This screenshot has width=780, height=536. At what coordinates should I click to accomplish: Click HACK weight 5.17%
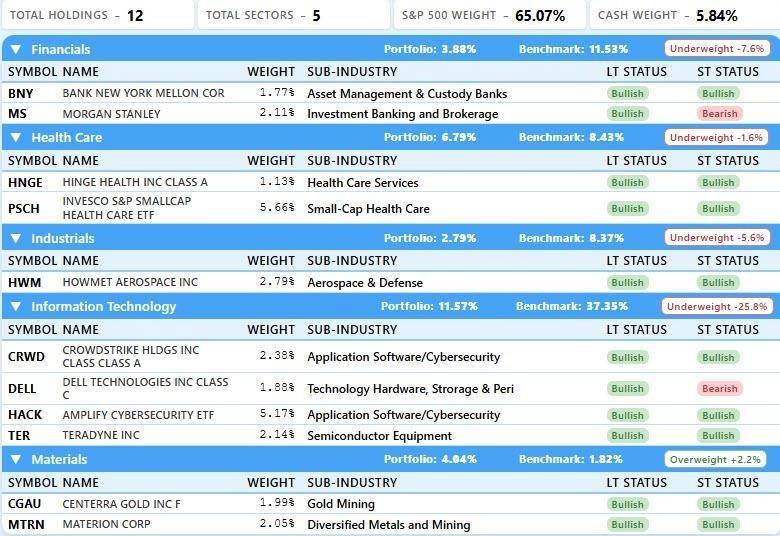click(x=277, y=413)
